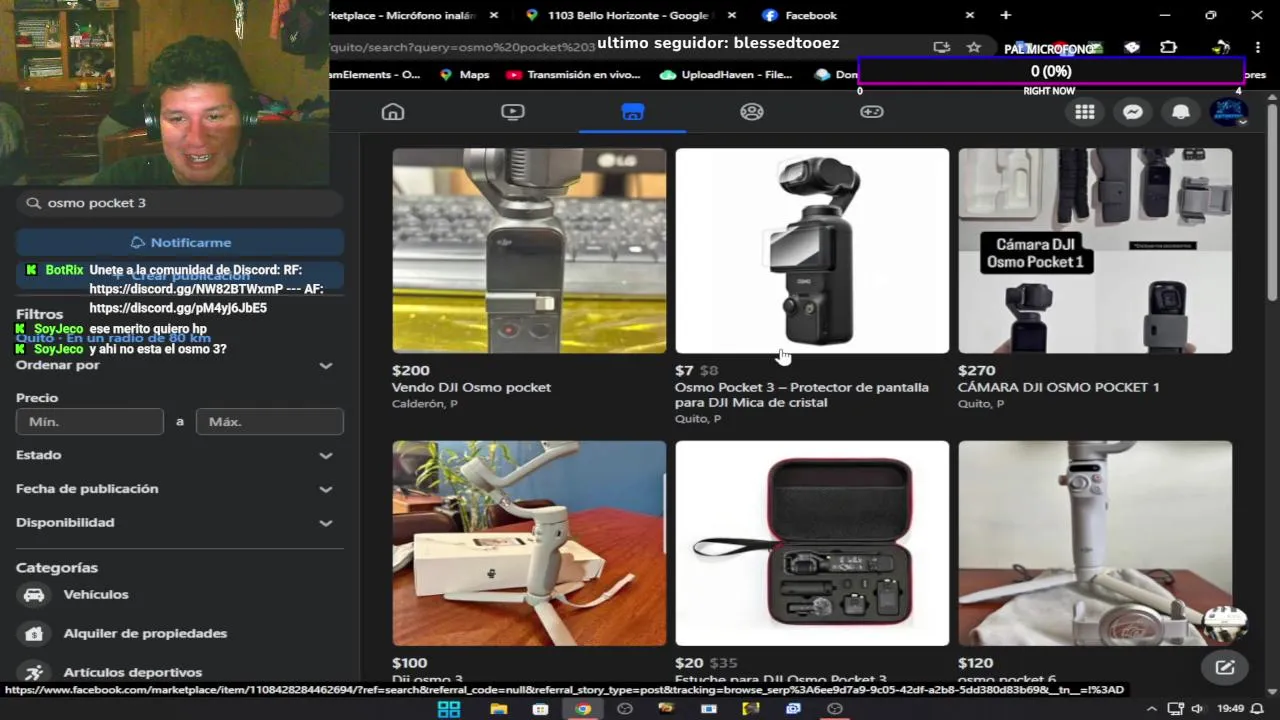The width and height of the screenshot is (1280, 720).
Task: Close the Google Maps tab
Action: tap(732, 15)
